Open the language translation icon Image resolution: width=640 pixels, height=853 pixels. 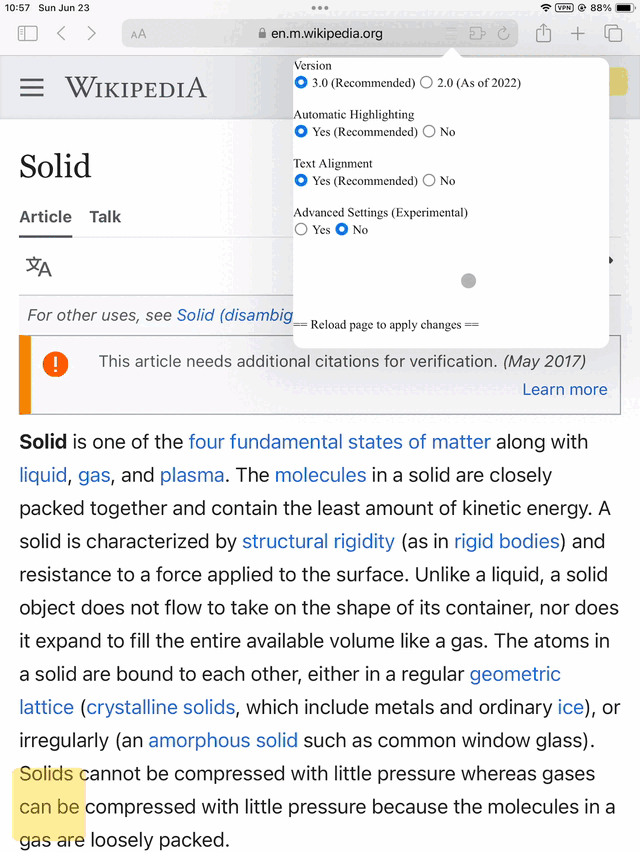tap(39, 267)
